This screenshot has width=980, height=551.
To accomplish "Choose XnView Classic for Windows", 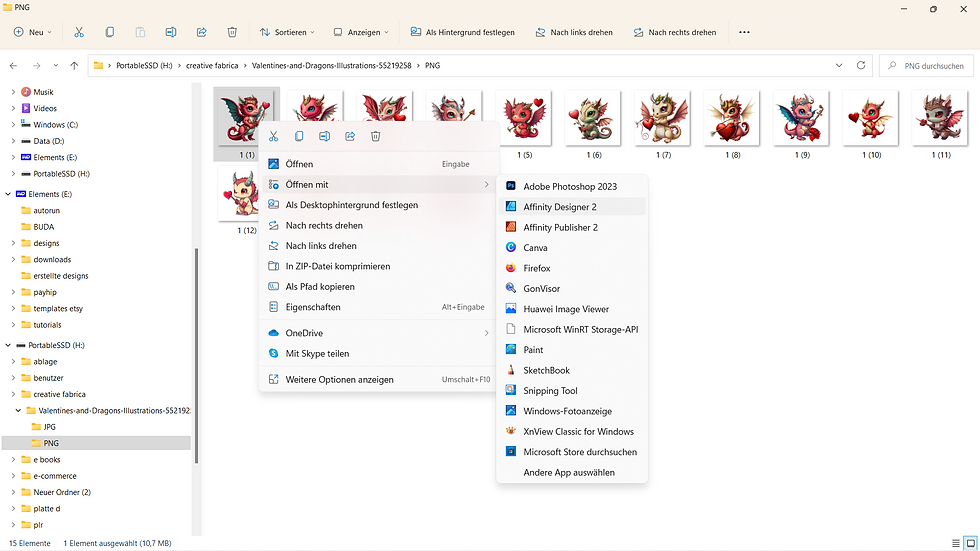I will 572,431.
